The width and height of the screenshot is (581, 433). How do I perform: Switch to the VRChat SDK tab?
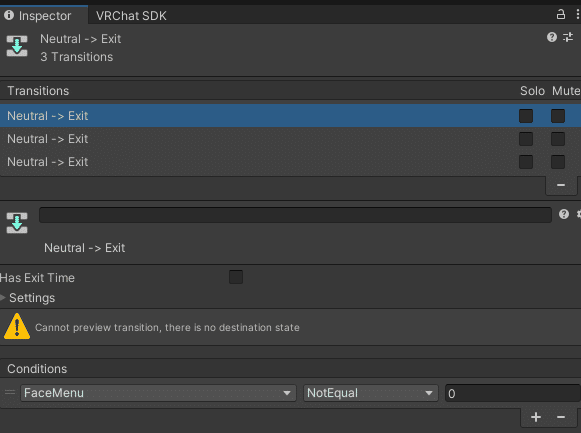[131, 16]
